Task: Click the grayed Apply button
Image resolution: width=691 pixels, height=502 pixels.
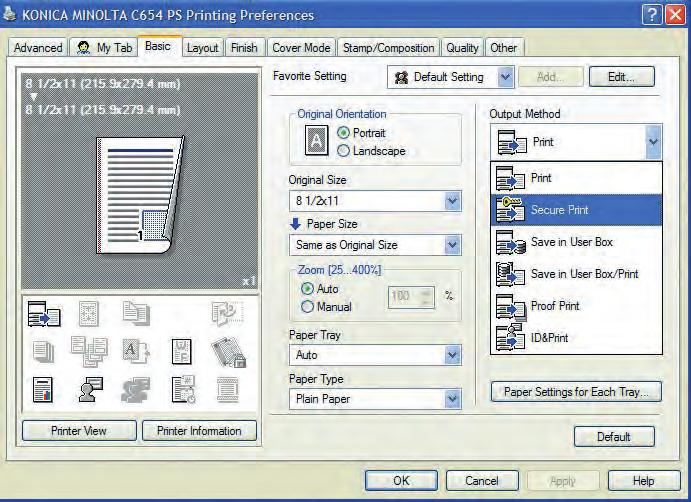Action: 563,480
